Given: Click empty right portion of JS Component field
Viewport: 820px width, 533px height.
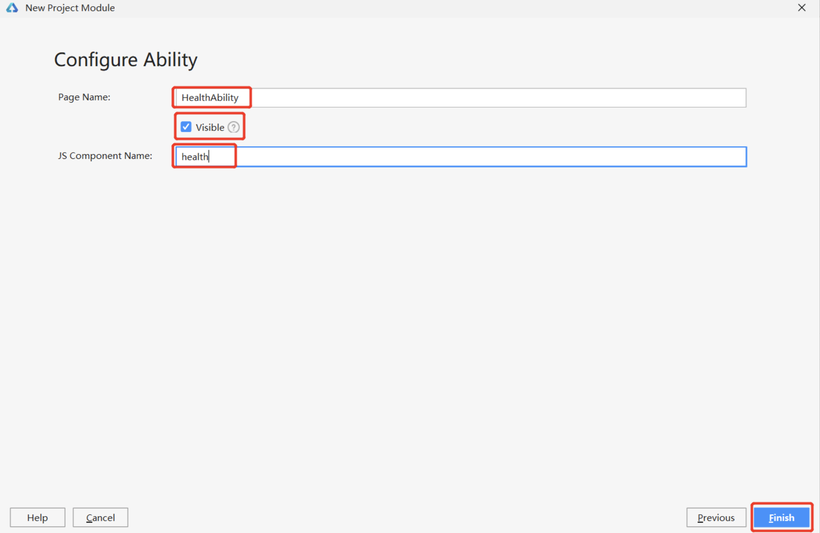Looking at the screenshot, I should coord(492,156).
